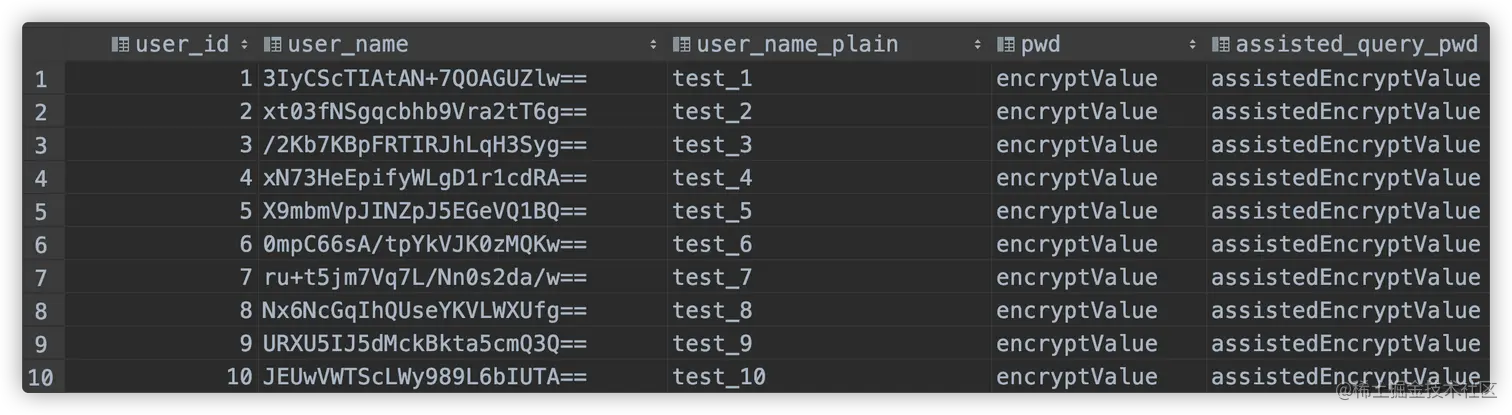The height and width of the screenshot is (415, 1512).
Task: Click the cell containing test_3
Action: pos(712,145)
